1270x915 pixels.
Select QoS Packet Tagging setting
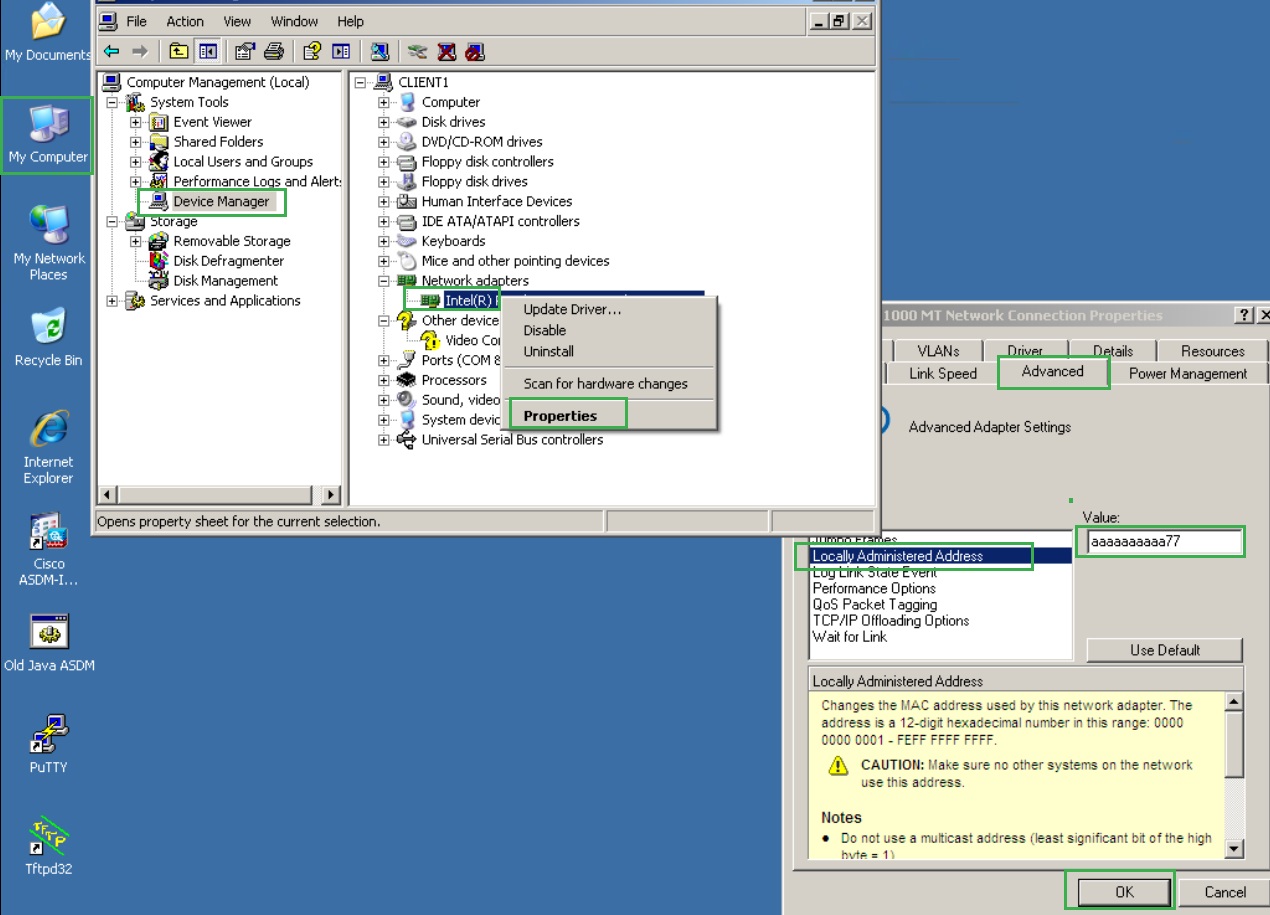tap(874, 604)
